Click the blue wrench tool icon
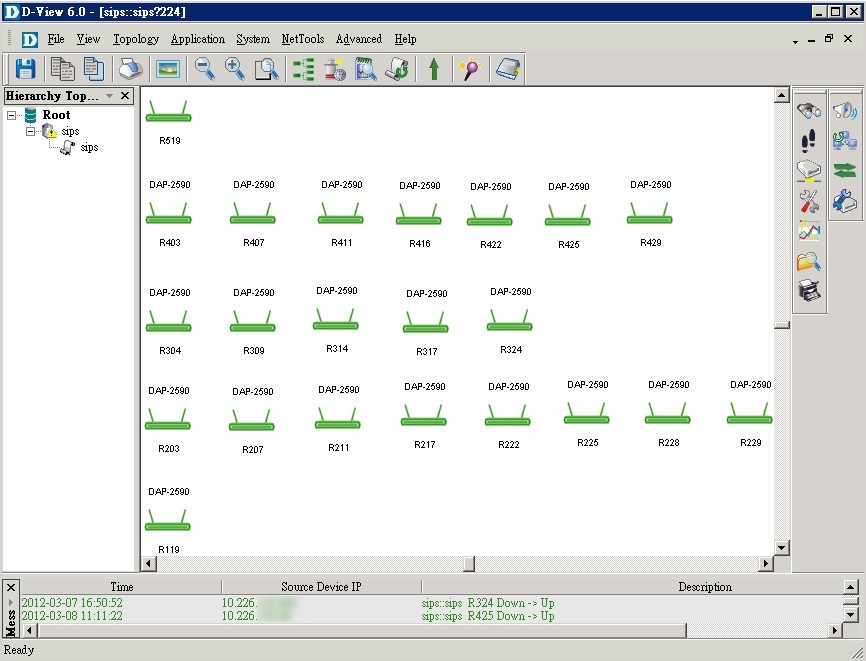 [845, 201]
